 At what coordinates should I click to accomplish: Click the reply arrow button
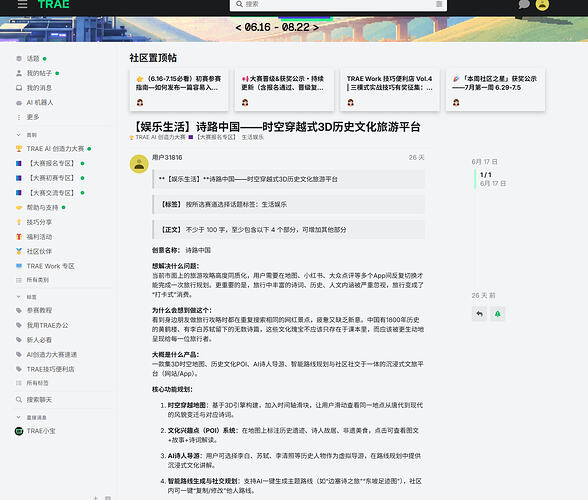coord(479,314)
